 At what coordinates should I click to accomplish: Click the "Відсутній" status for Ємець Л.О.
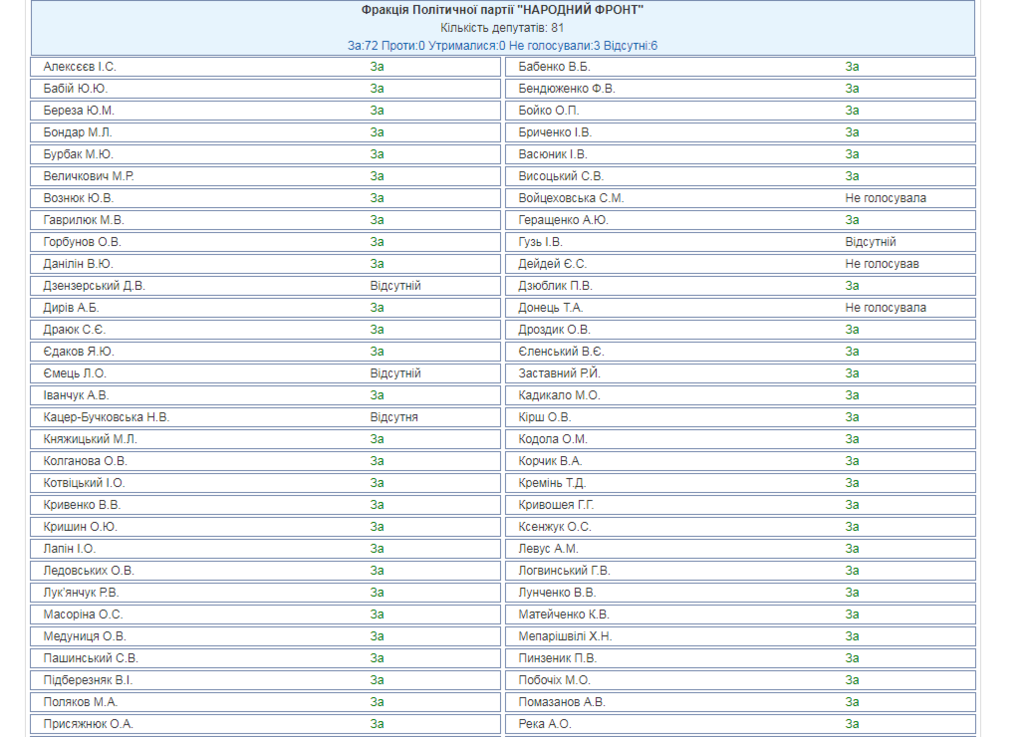tap(395, 373)
